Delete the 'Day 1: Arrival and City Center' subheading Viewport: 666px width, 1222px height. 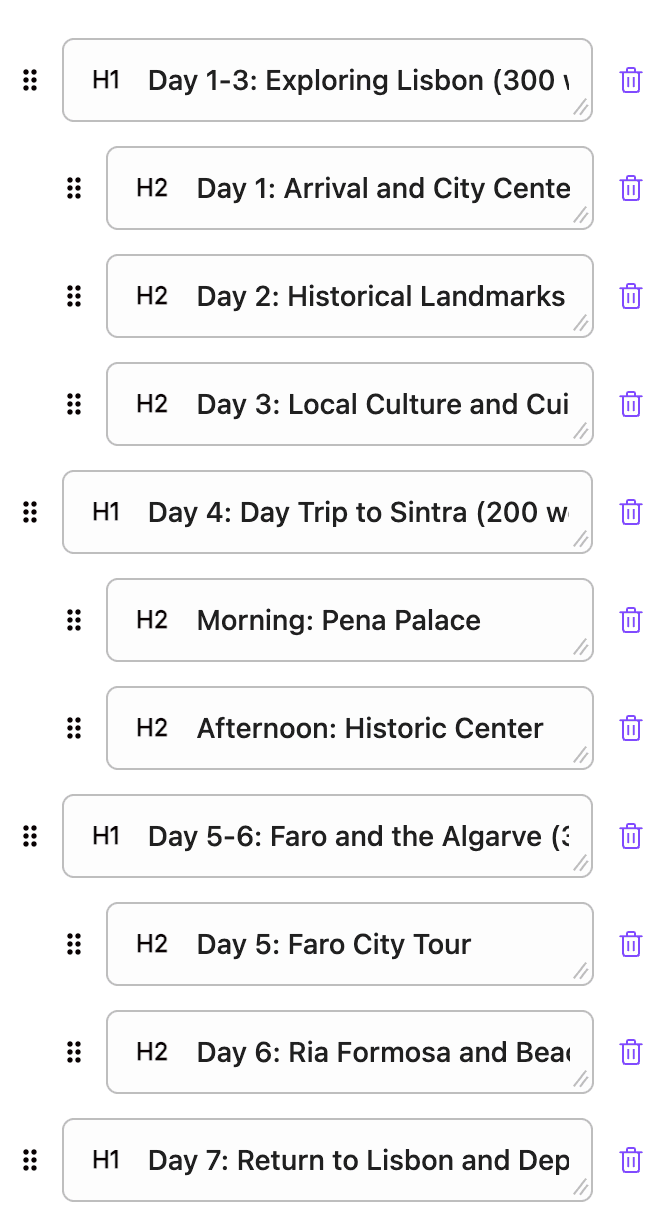pos(631,189)
